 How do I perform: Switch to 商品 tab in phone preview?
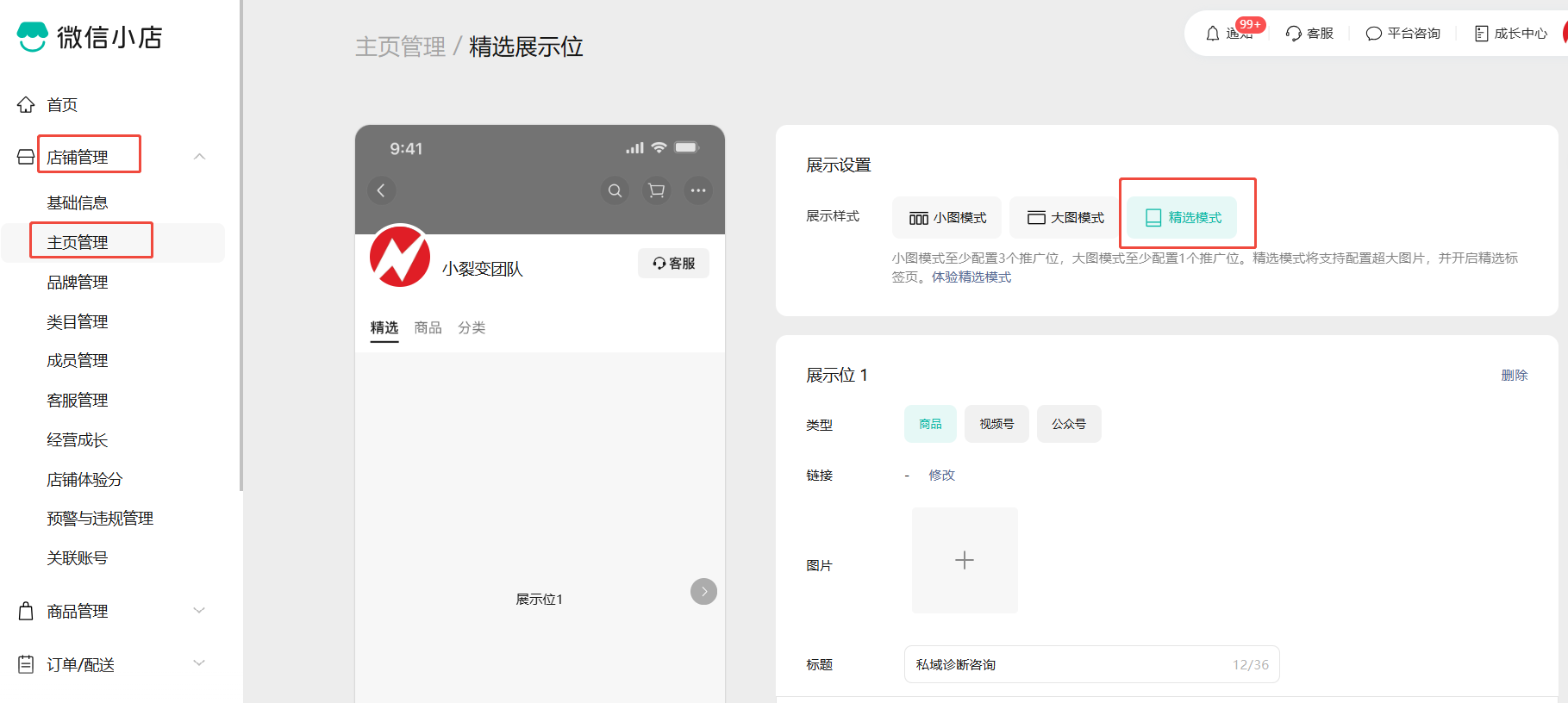coord(428,327)
